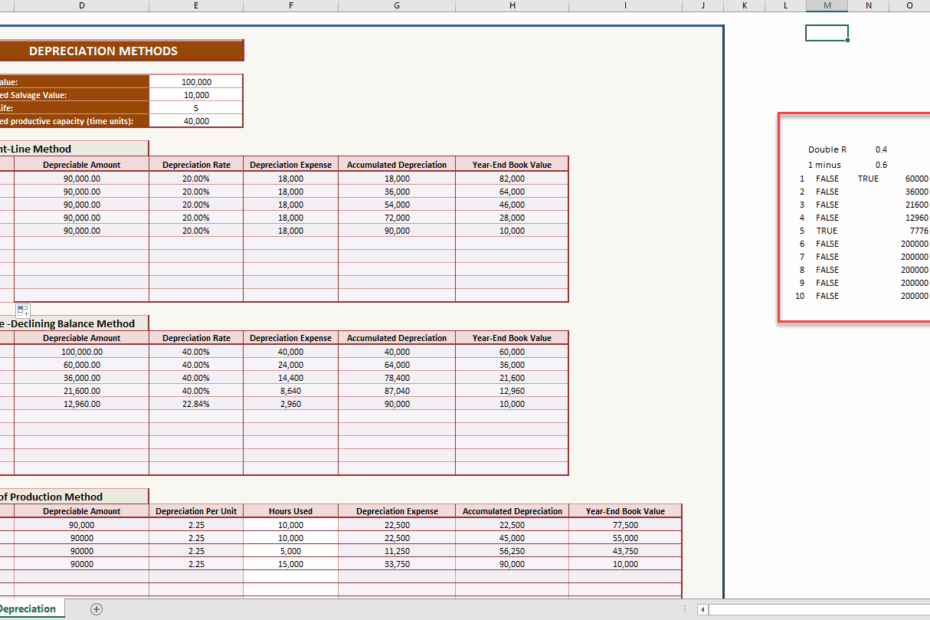Viewport: 930px width, 620px height.
Task: Click the 100,000 value cell
Action: pyautogui.click(x=196, y=82)
